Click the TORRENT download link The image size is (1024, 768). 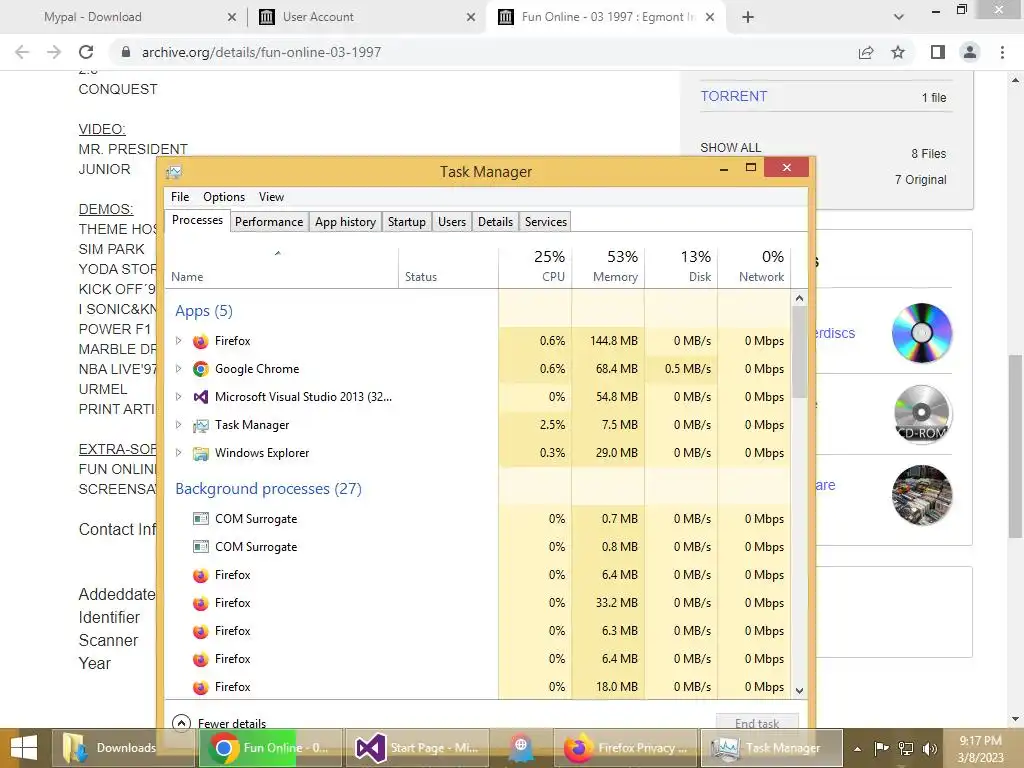(733, 96)
